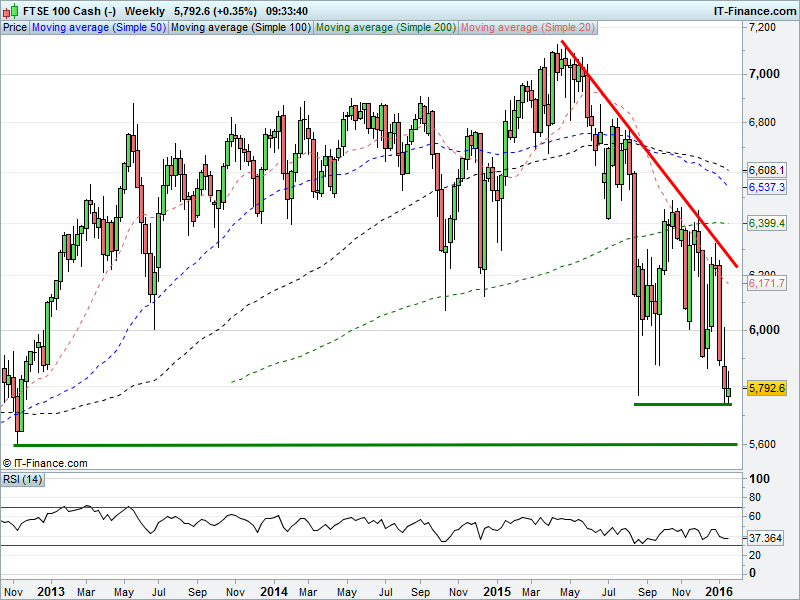Click the 6,000 price axis label
Image resolution: width=800 pixels, height=600 pixels.
coord(764,330)
